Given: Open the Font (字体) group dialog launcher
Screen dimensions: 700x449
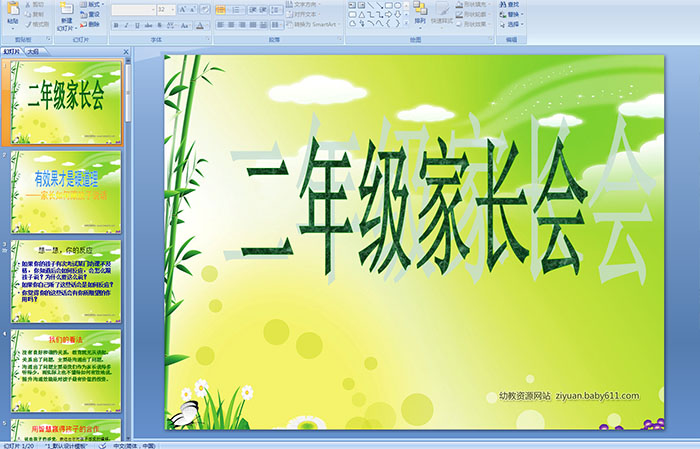Looking at the screenshot, I should pyautogui.click(x=208, y=39).
